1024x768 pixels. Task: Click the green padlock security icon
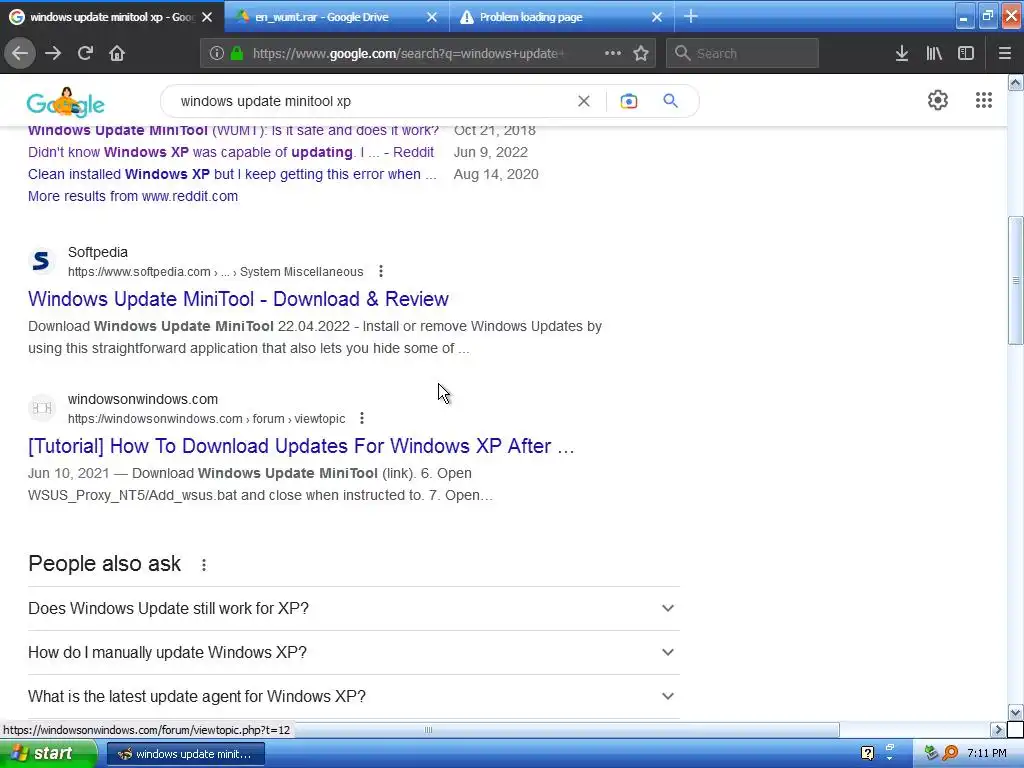237,53
